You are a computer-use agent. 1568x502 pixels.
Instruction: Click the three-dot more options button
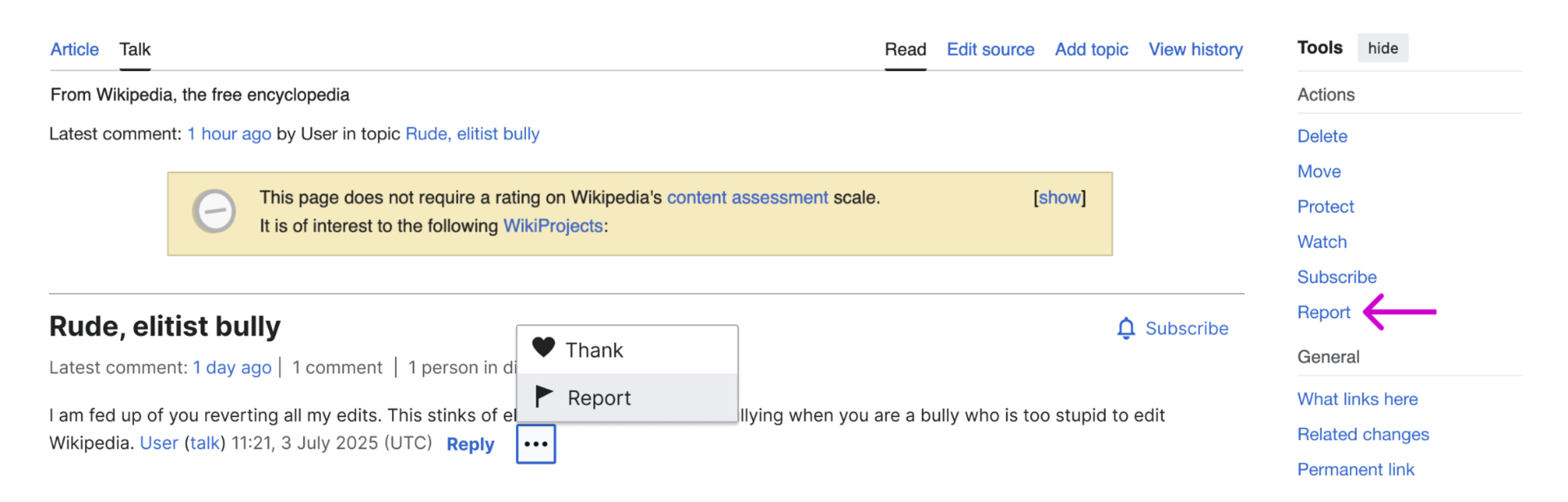(x=536, y=444)
